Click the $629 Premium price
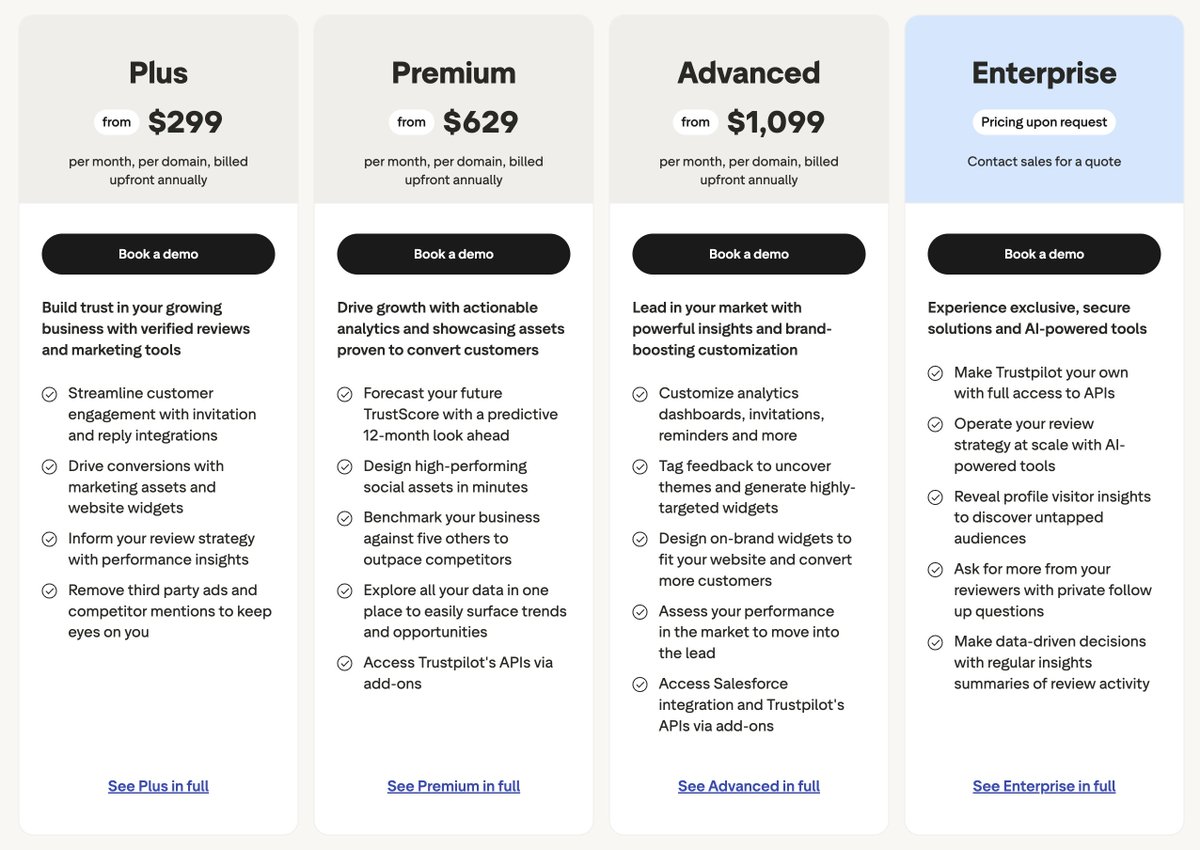The height and width of the screenshot is (850, 1200). click(481, 122)
